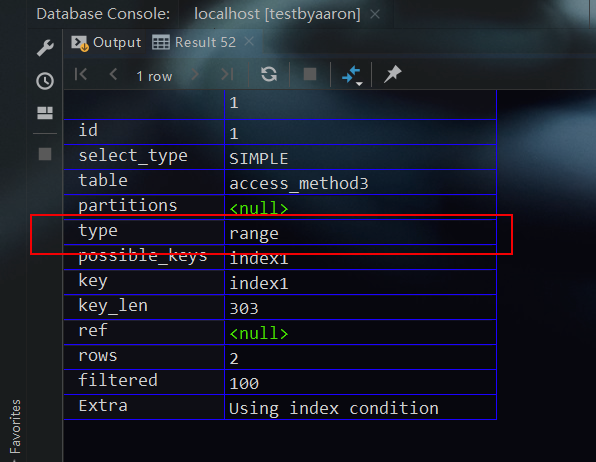The width and height of the screenshot is (596, 462).
Task: Click the 'access_method3' value cell
Action: (x=360, y=182)
